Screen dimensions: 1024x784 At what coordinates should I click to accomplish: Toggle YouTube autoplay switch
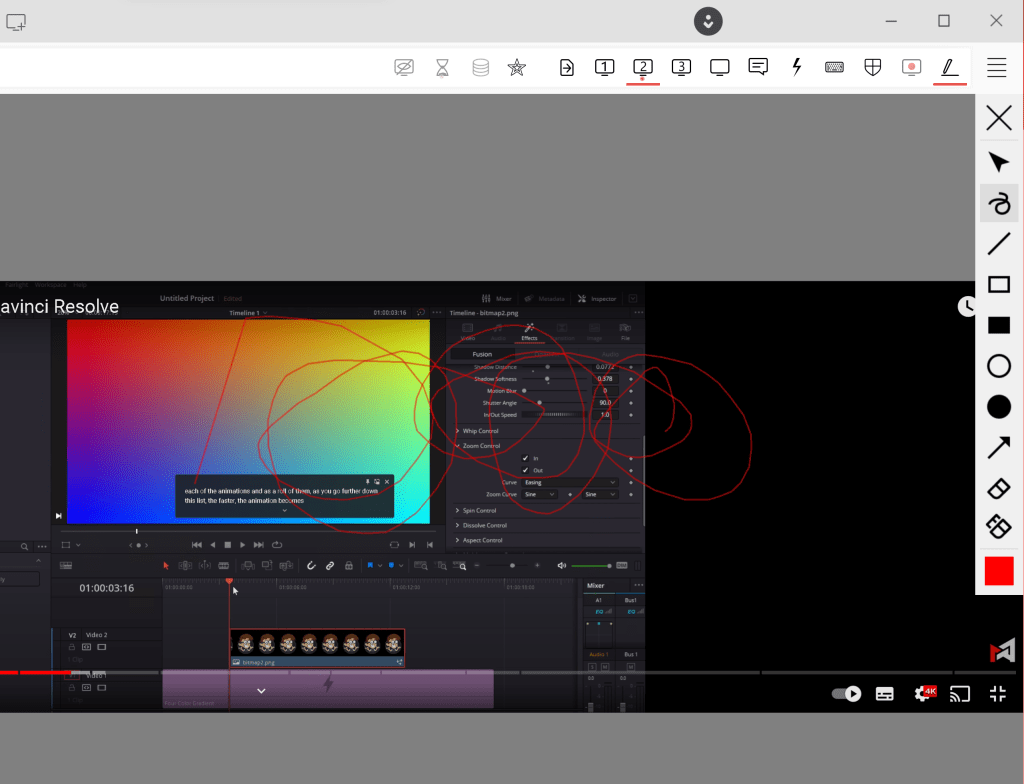coord(846,694)
